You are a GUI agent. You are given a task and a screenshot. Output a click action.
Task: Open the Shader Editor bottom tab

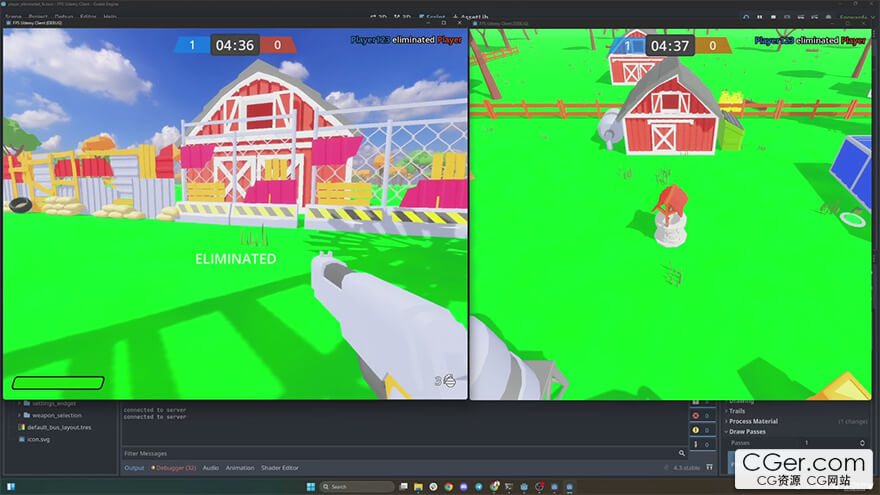pyautogui.click(x=280, y=468)
